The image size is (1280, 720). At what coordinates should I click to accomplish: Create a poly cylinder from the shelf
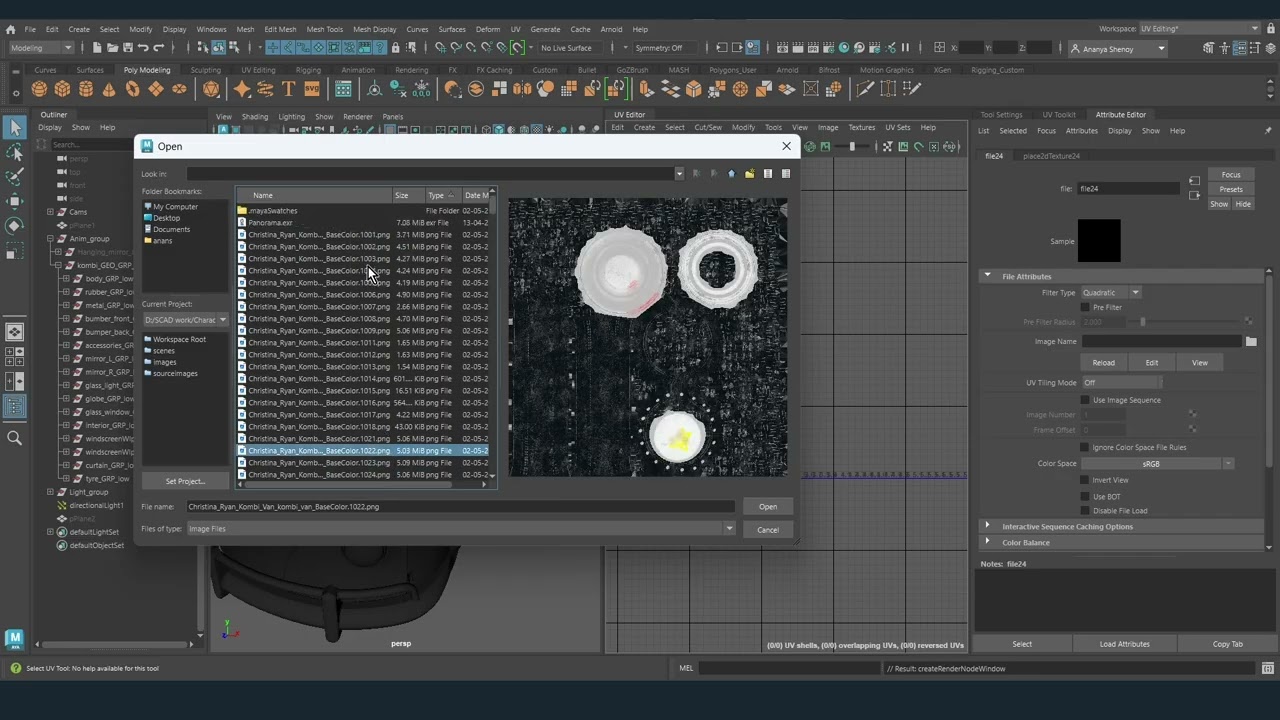point(86,89)
